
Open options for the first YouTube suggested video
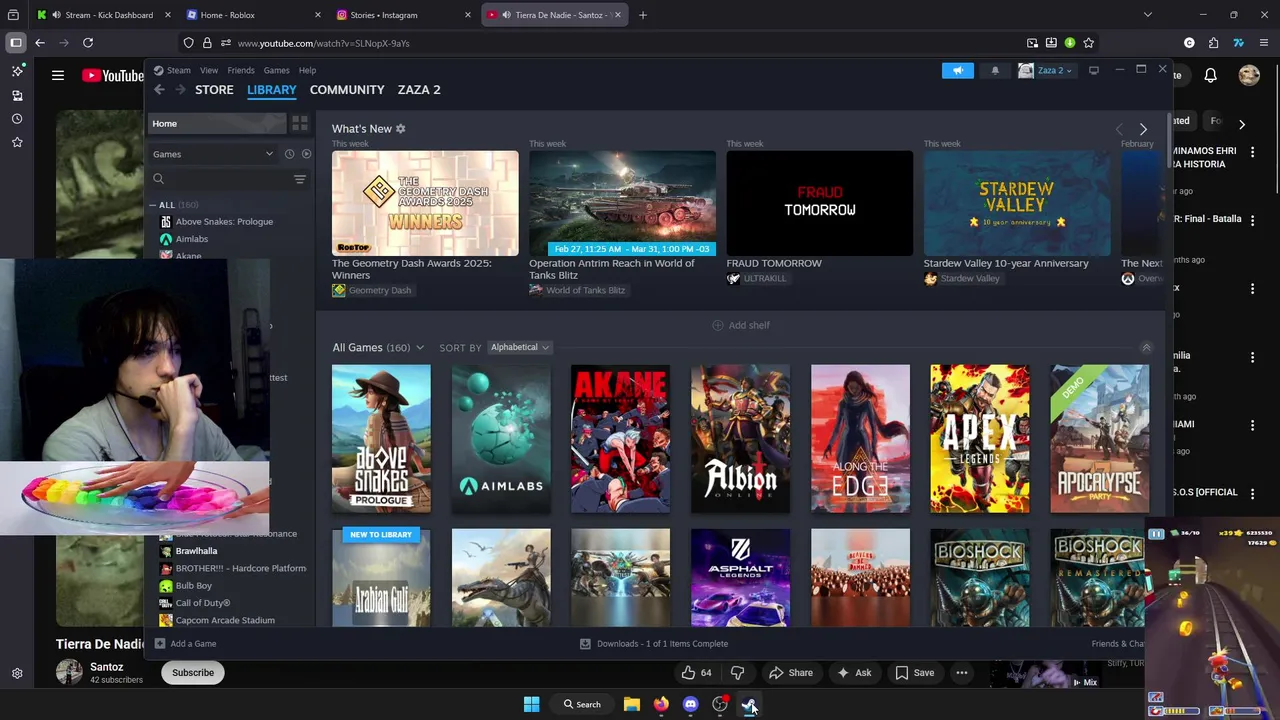click(x=1252, y=151)
